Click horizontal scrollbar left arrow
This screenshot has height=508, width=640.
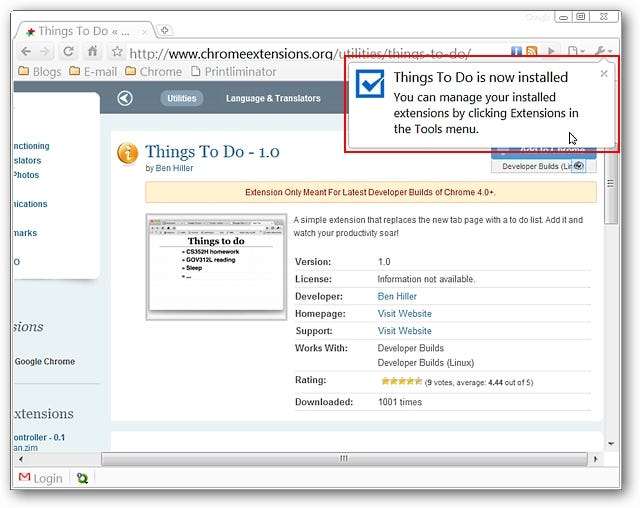pyautogui.click(x=21, y=459)
